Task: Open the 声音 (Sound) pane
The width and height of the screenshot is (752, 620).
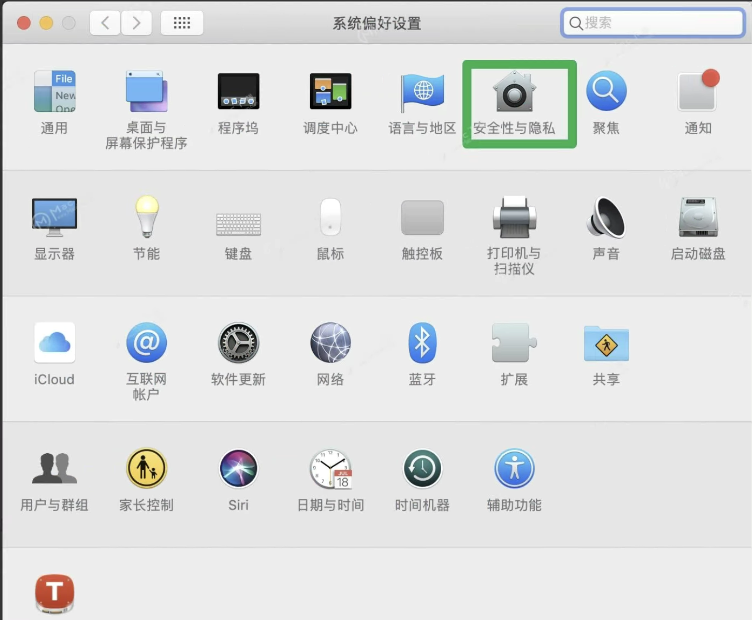Action: pos(606,217)
